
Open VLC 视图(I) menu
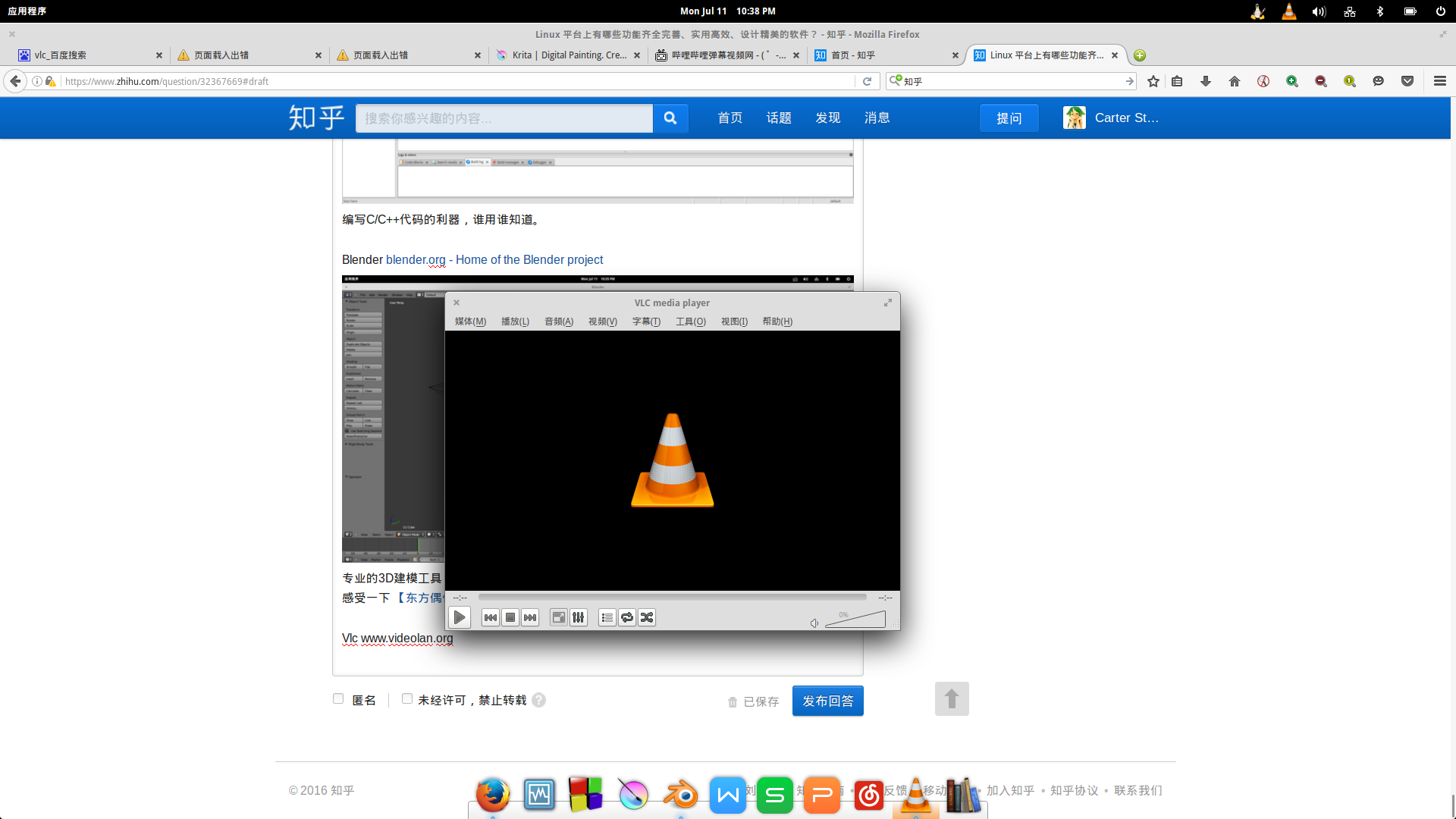734,322
